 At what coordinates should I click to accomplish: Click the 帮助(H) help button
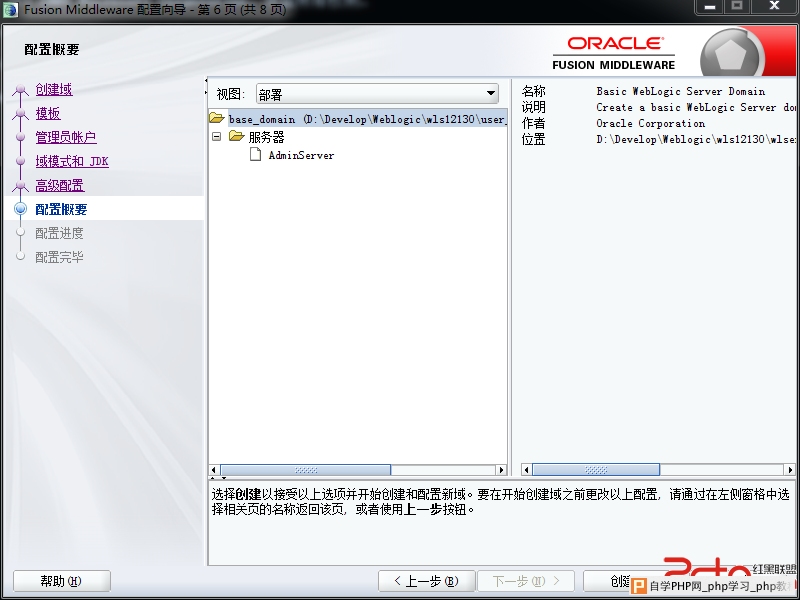pos(61,581)
